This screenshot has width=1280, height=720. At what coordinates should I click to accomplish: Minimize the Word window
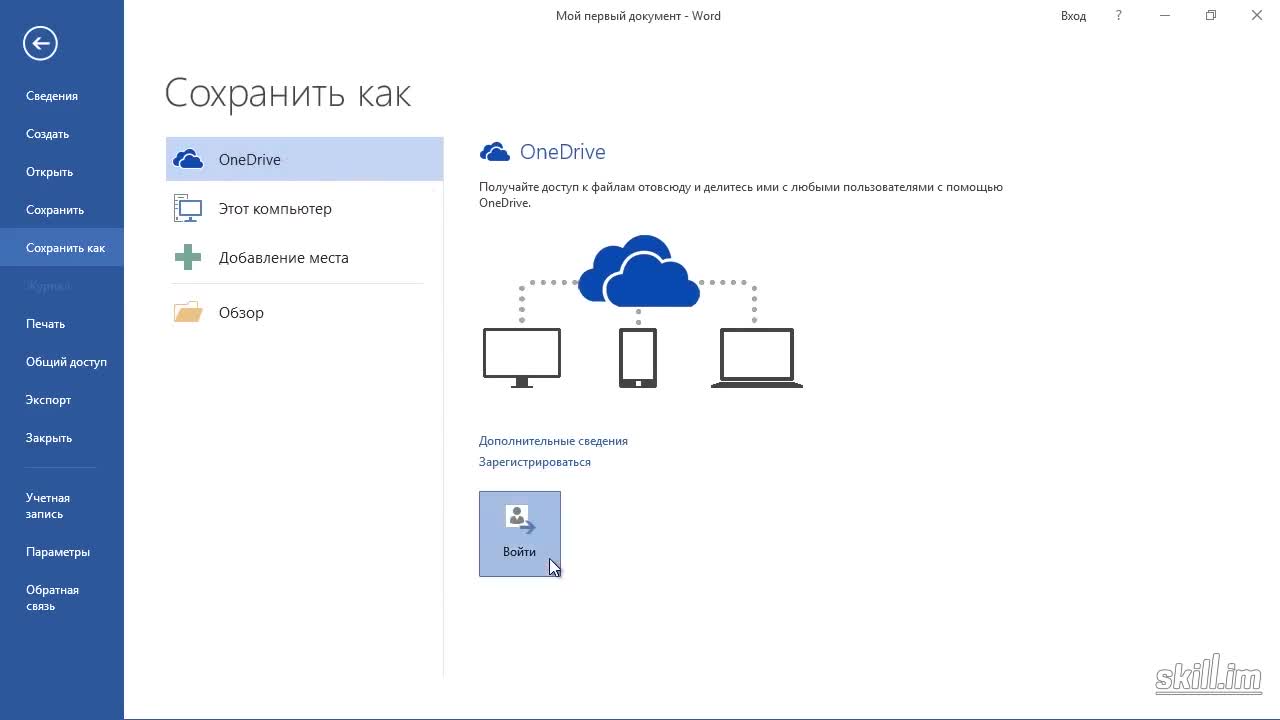(1165, 15)
